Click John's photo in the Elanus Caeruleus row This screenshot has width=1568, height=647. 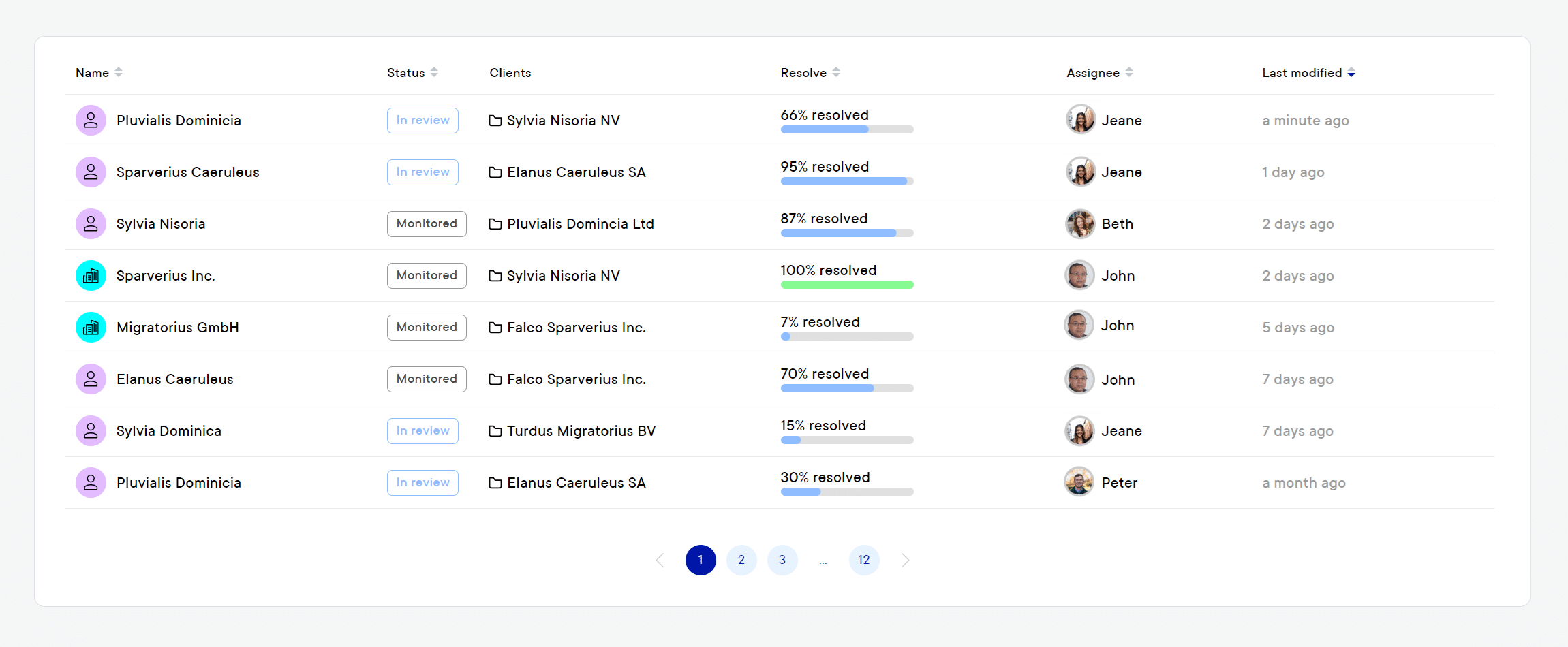click(x=1079, y=379)
